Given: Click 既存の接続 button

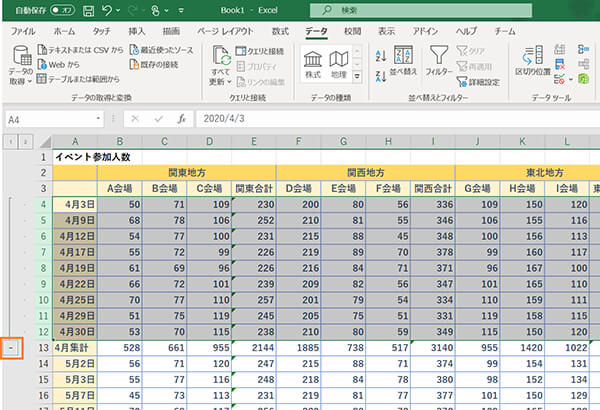Looking at the screenshot, I should (154, 64).
